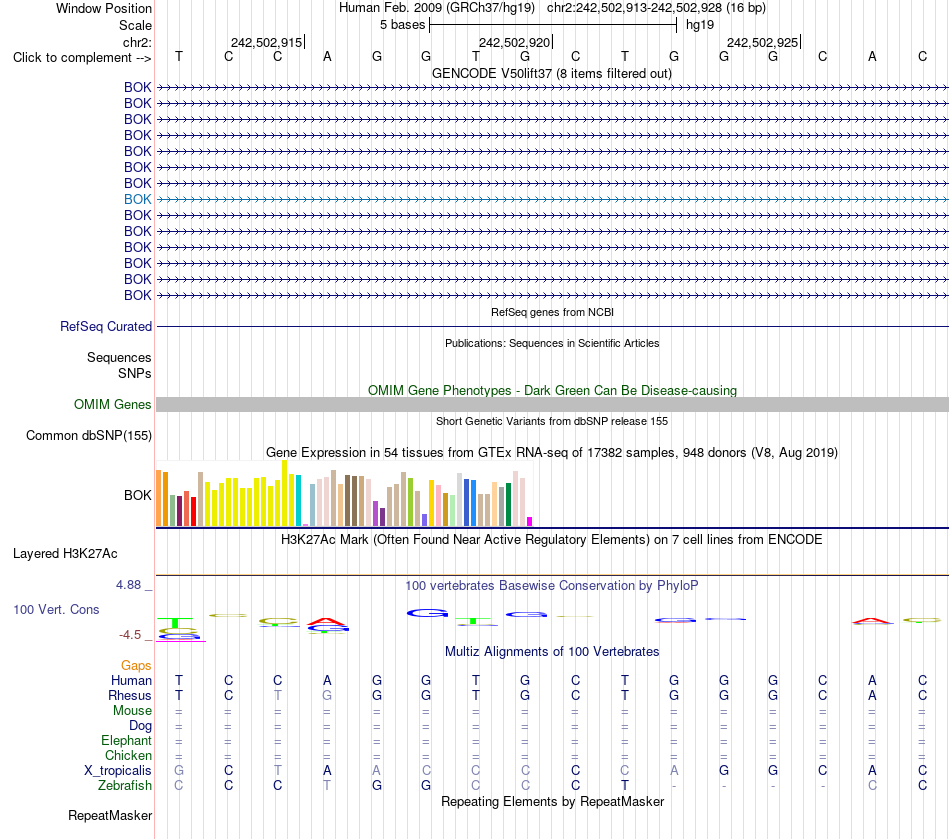Open "Repeating Elements by RepeatMasker" title
The height and width of the screenshot is (839, 950).
pyautogui.click(x=552, y=801)
